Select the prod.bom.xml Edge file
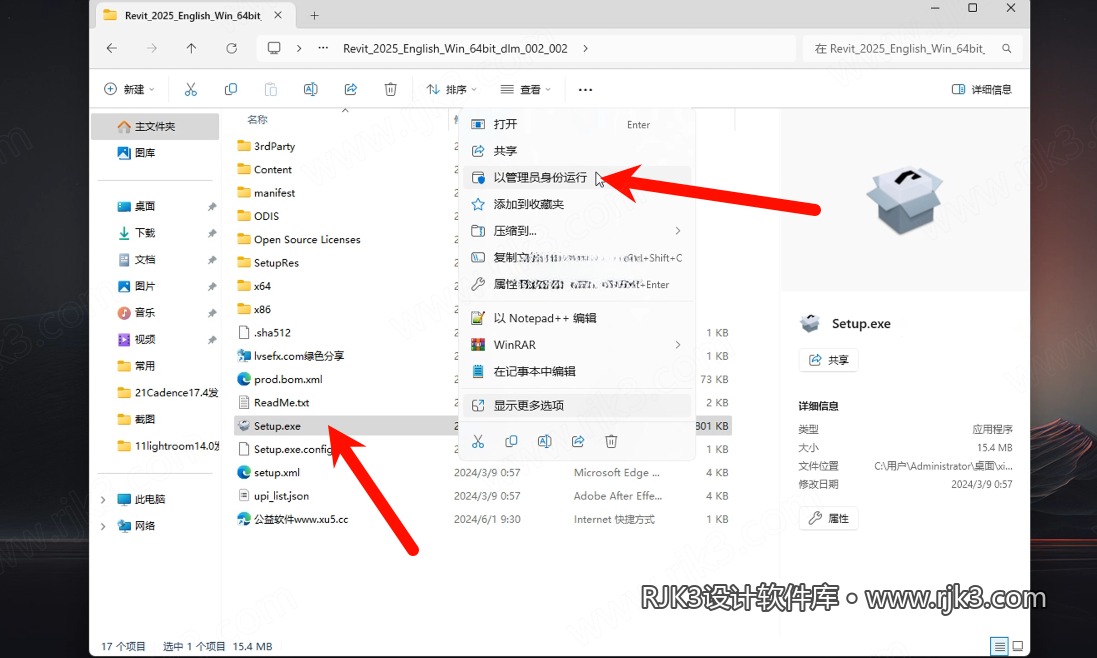The width and height of the screenshot is (1097, 658). (288, 379)
